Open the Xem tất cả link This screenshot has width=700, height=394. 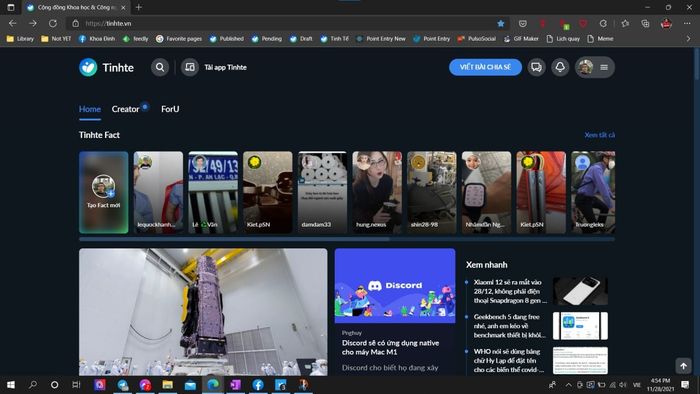(600, 135)
